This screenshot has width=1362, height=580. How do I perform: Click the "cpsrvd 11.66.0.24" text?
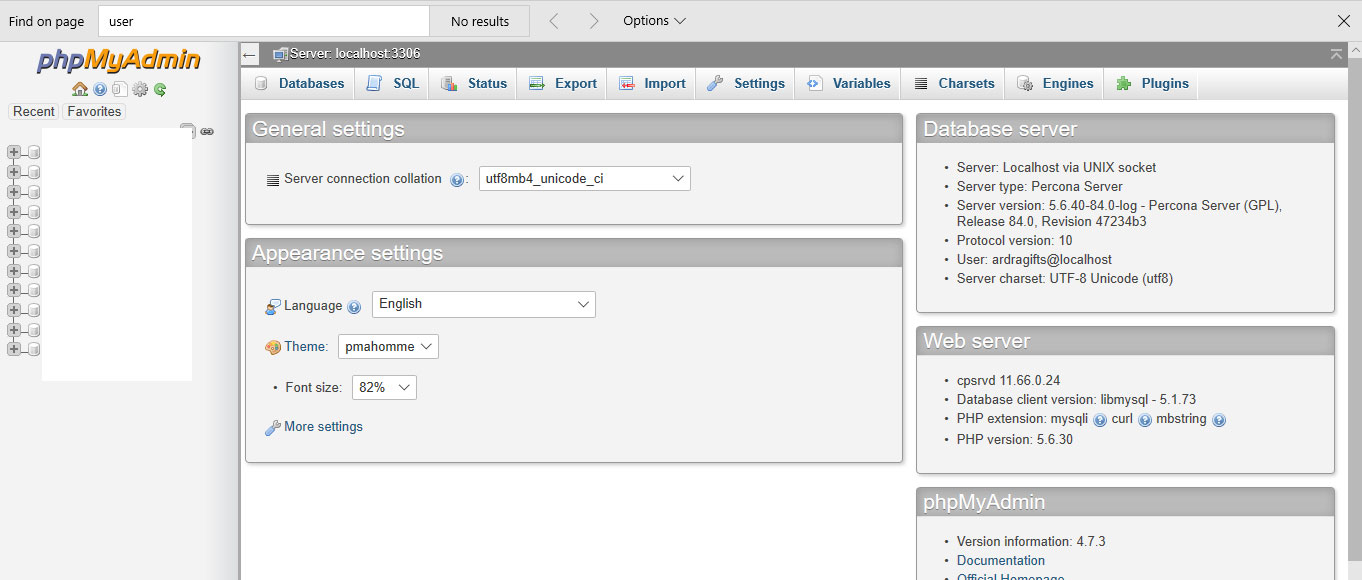[1008, 381]
